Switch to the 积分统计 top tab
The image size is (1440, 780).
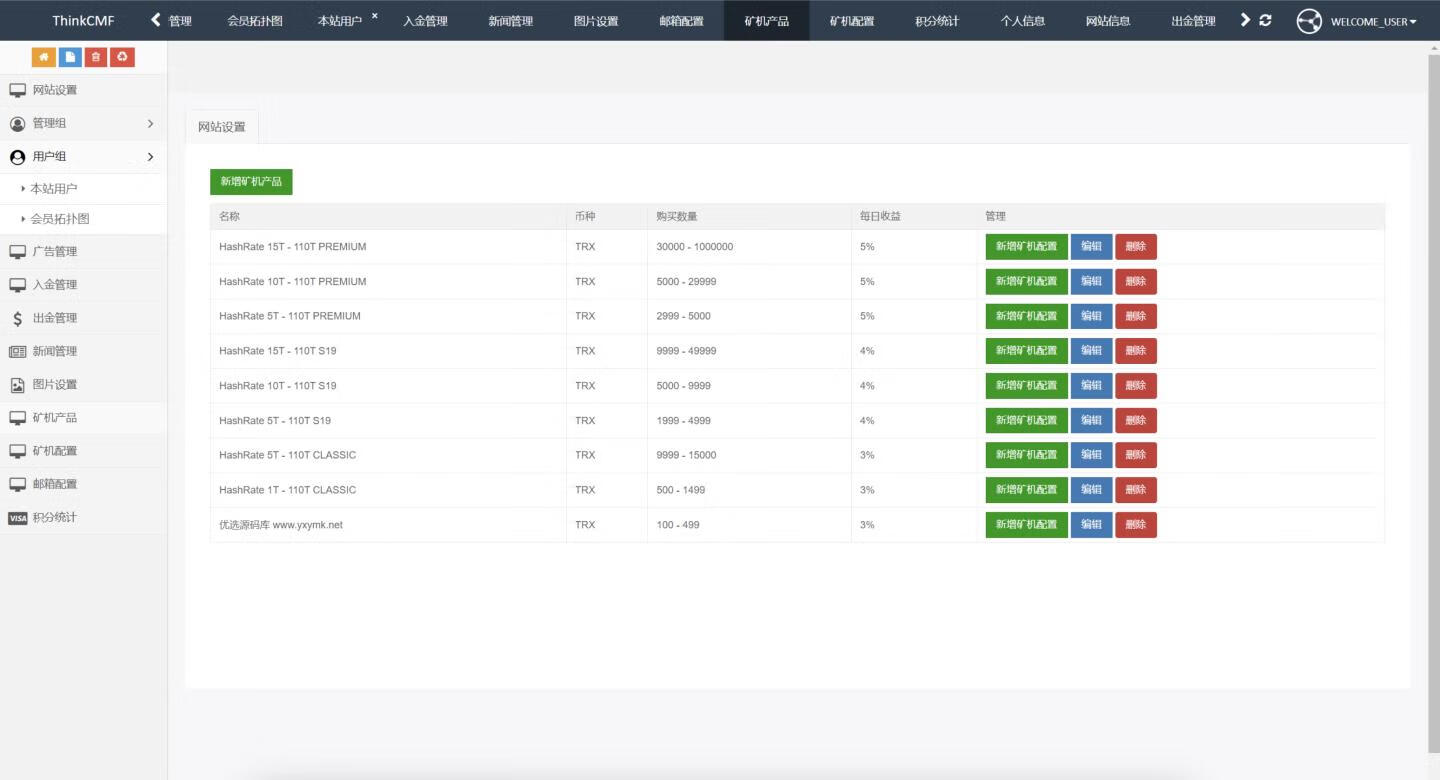937,21
